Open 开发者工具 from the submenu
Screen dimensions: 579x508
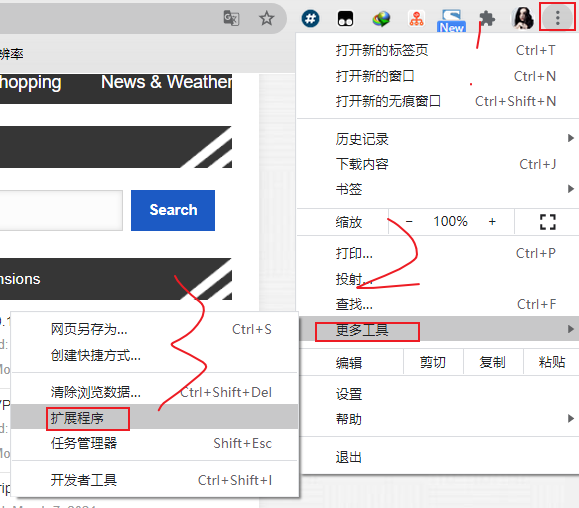[x=155, y=480]
